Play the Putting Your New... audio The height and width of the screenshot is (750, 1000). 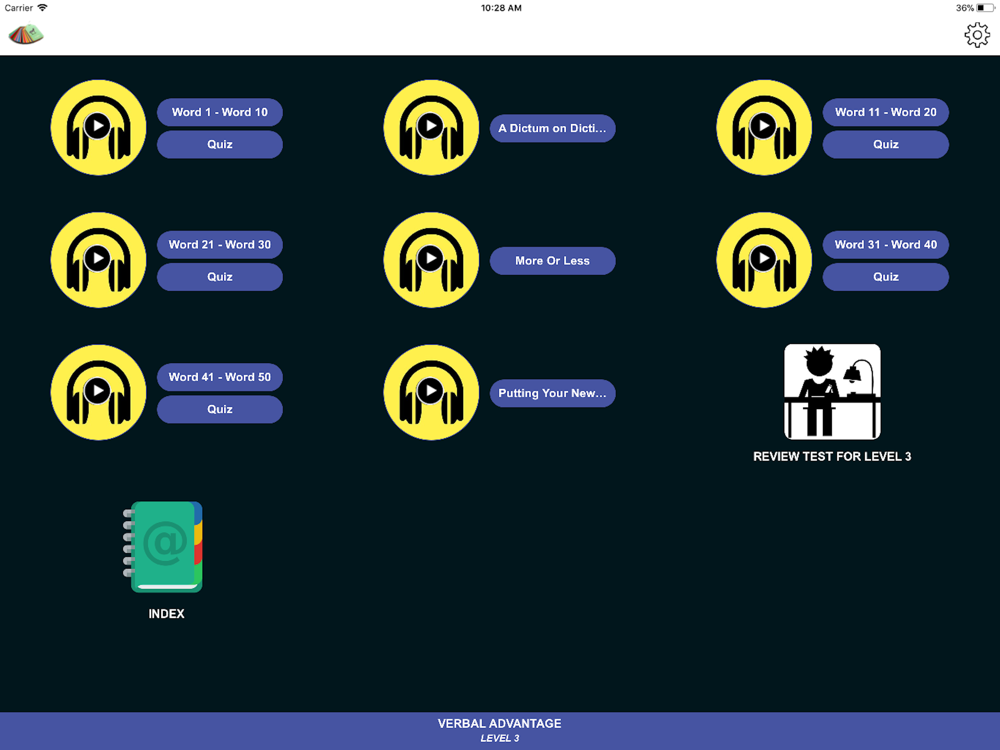[x=431, y=393]
